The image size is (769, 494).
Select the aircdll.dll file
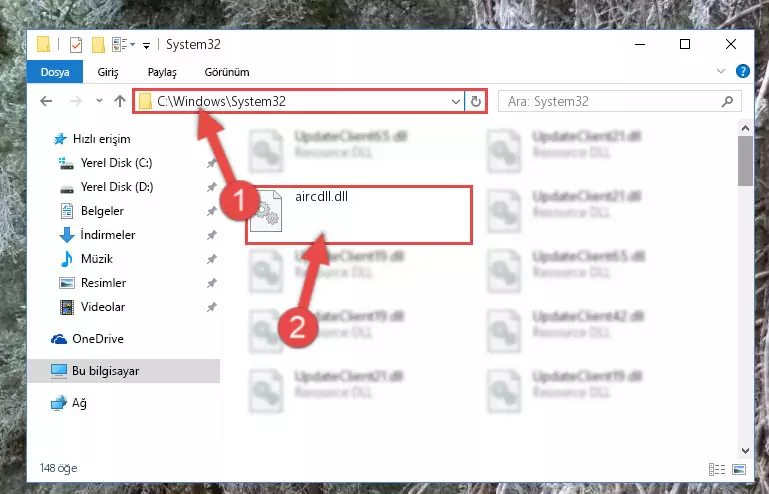[x=321, y=197]
